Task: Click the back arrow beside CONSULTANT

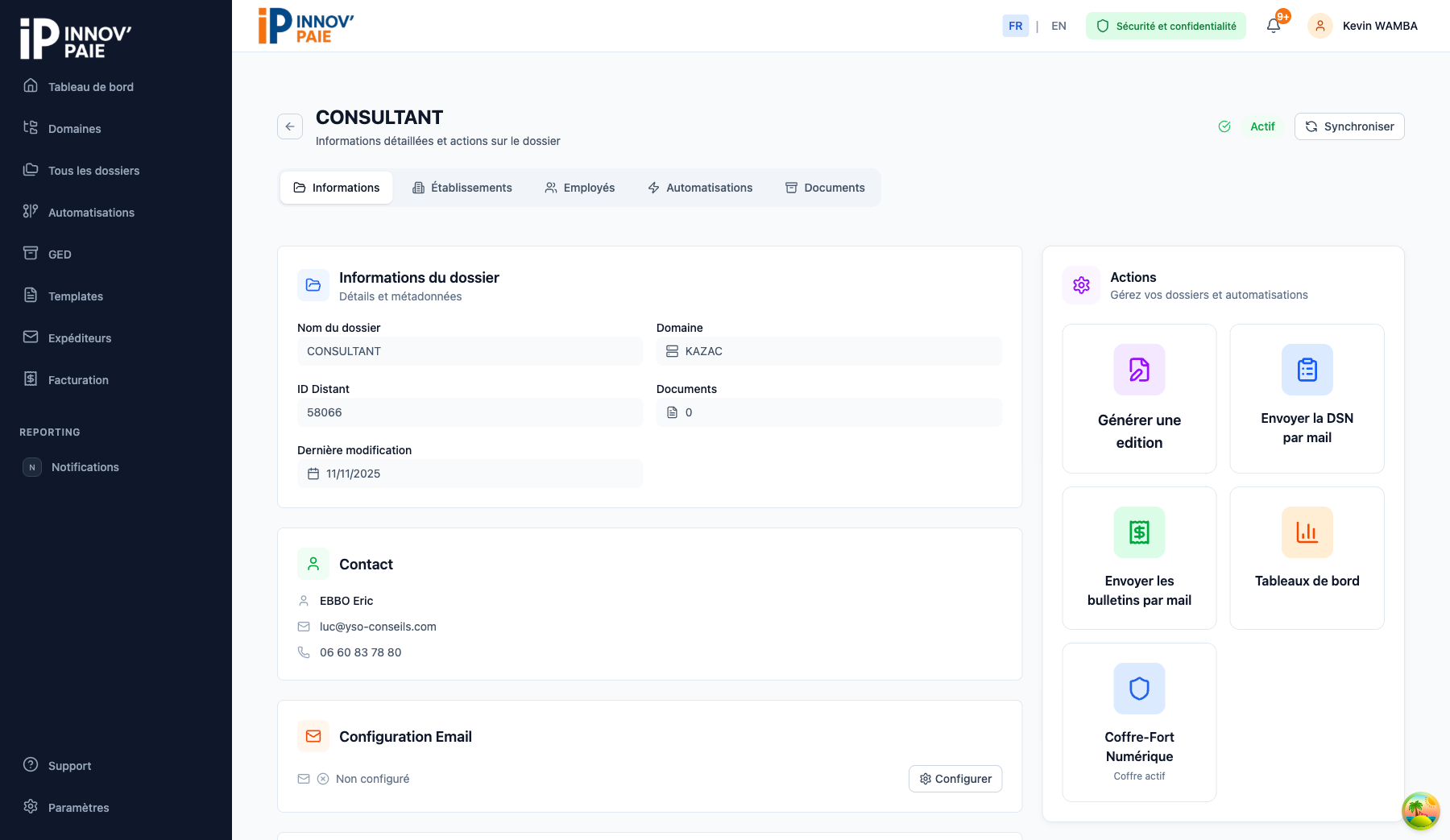Action: [x=290, y=126]
